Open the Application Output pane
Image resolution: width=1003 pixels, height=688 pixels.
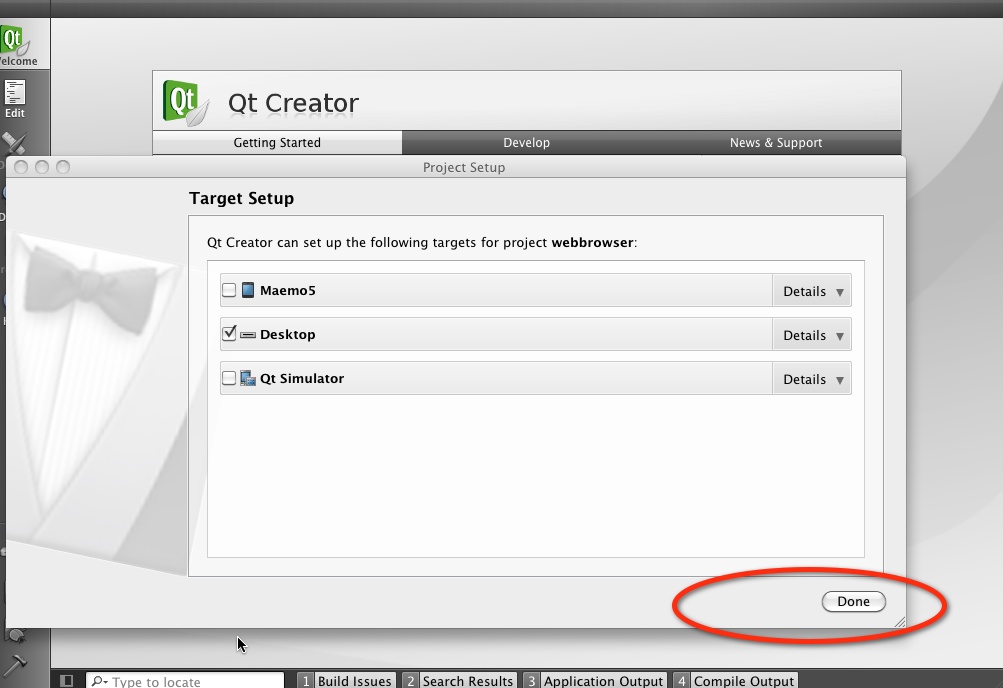pyautogui.click(x=595, y=681)
